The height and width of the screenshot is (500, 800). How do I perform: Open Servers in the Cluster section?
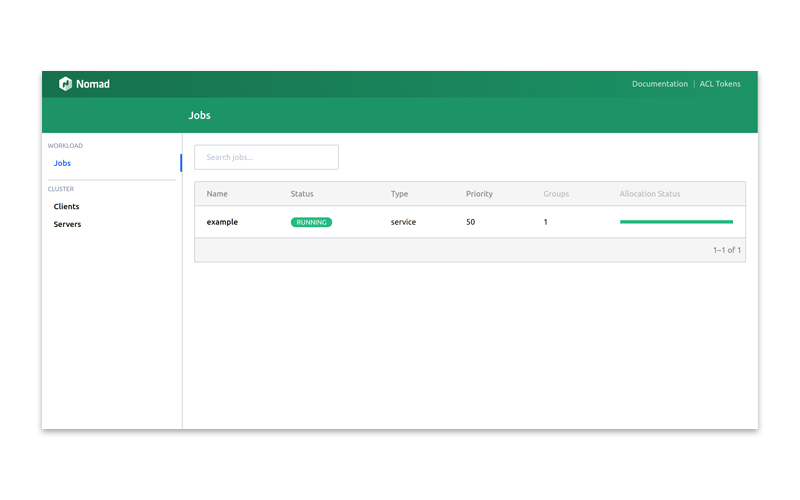pyautogui.click(x=67, y=224)
